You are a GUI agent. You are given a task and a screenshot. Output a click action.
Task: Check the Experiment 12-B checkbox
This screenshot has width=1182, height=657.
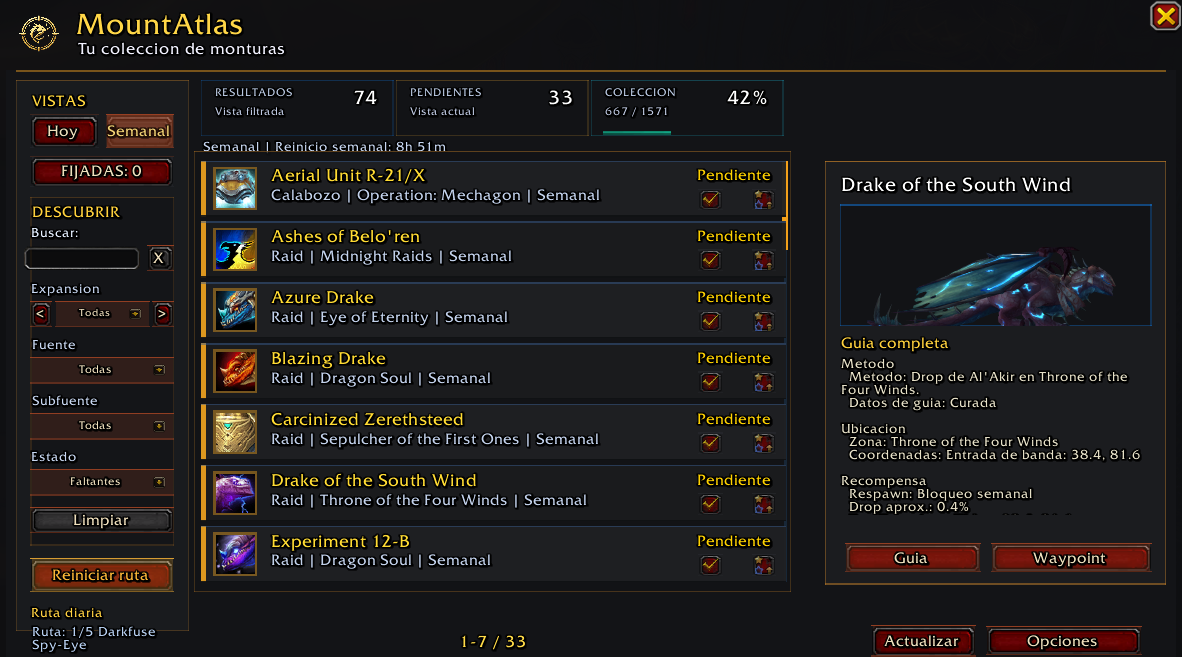[x=710, y=565]
